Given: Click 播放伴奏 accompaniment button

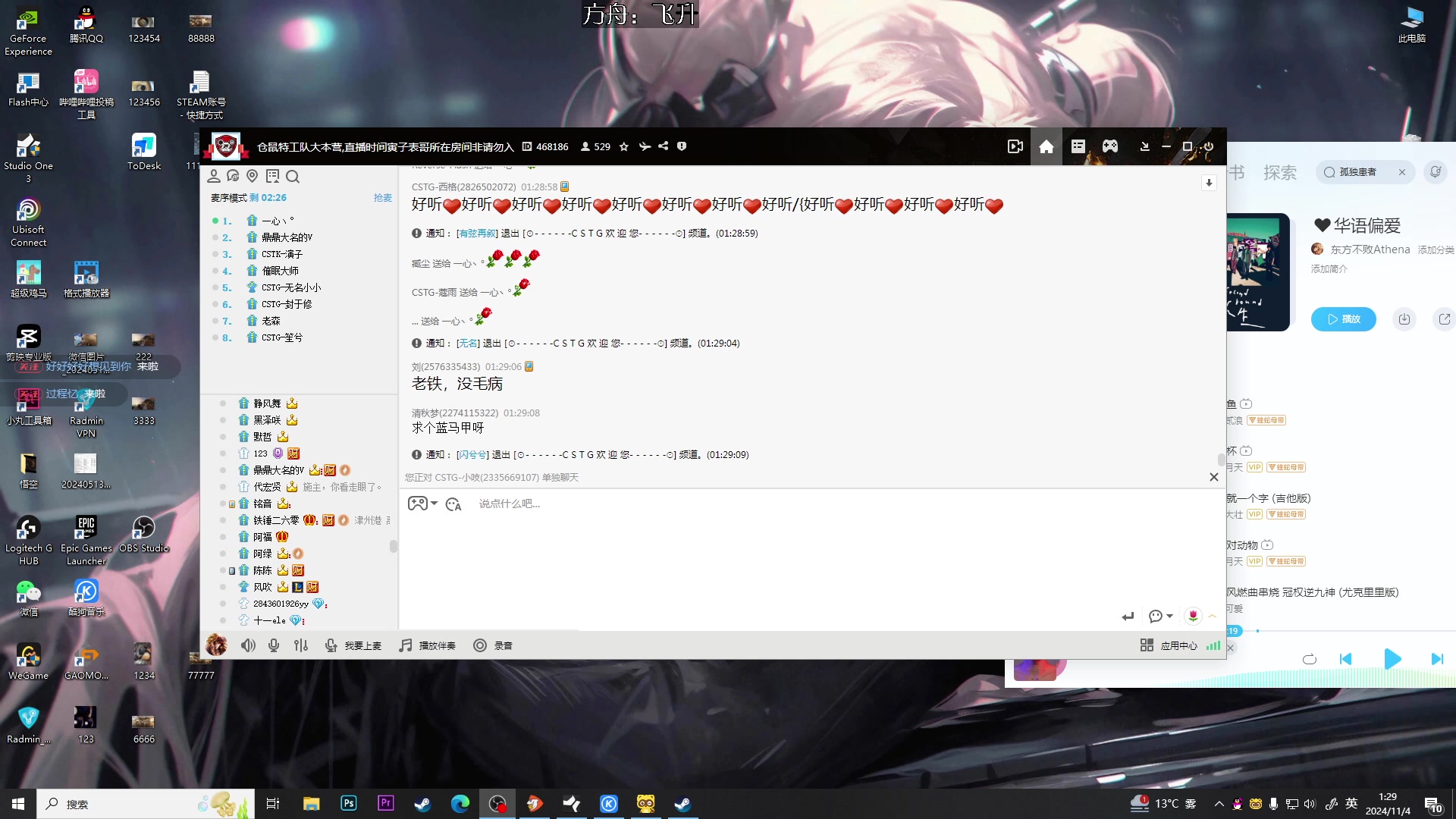Looking at the screenshot, I should coord(428,645).
